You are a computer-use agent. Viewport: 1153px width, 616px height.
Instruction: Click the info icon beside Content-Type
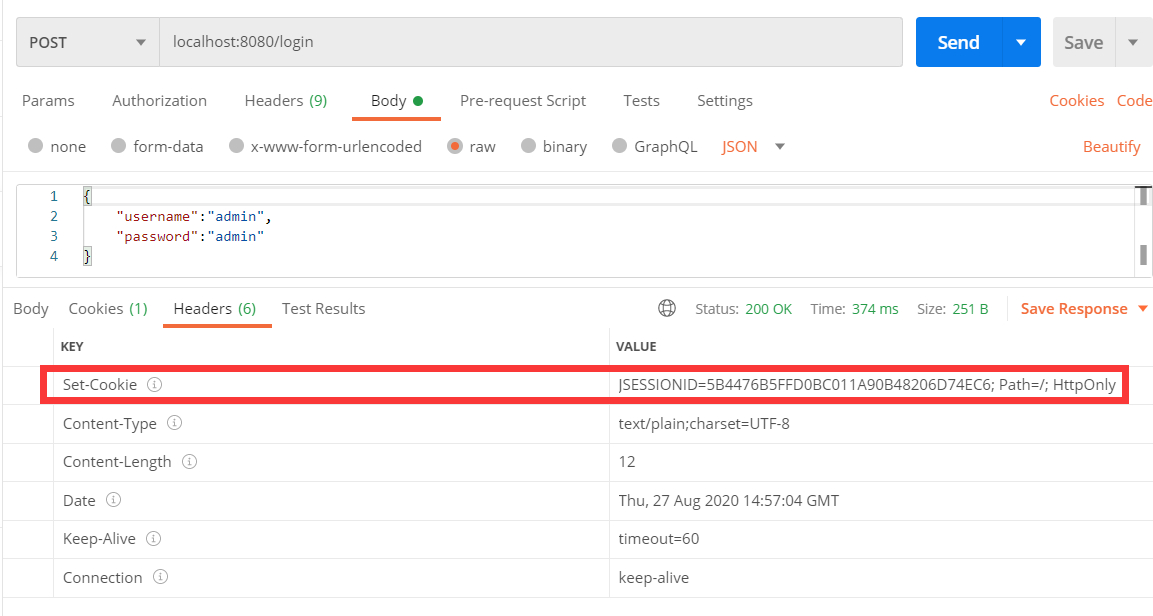tap(174, 423)
